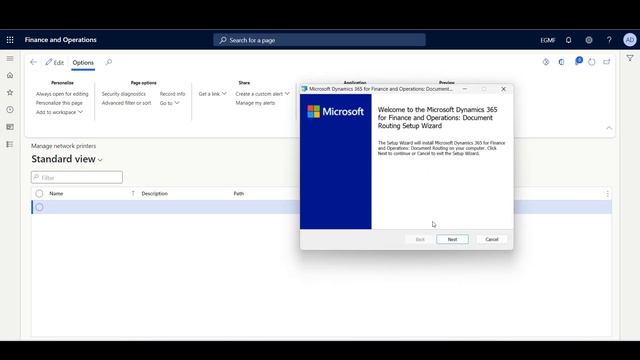Click Personalize this page

(59, 103)
